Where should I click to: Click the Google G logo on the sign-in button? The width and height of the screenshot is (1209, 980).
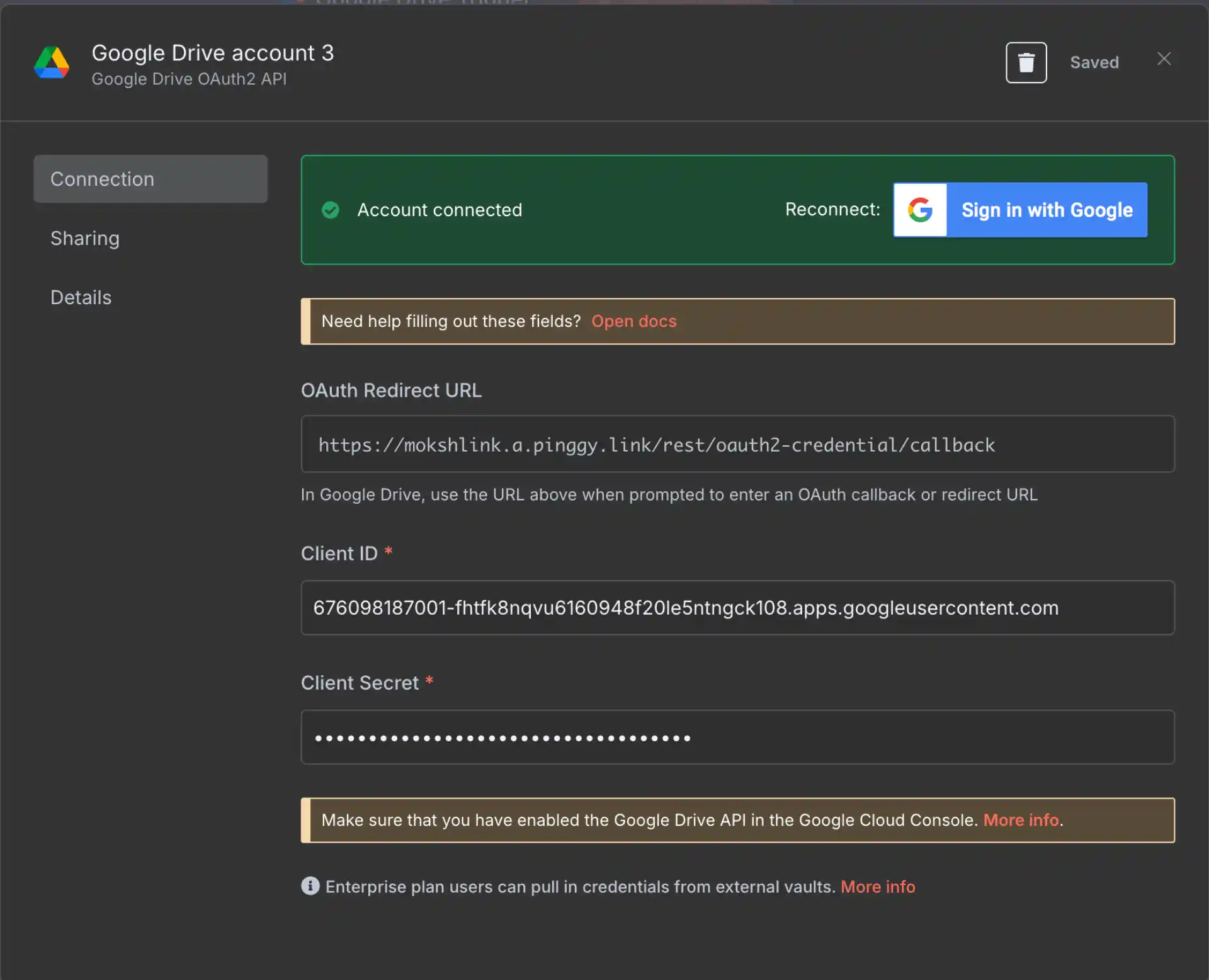919,210
